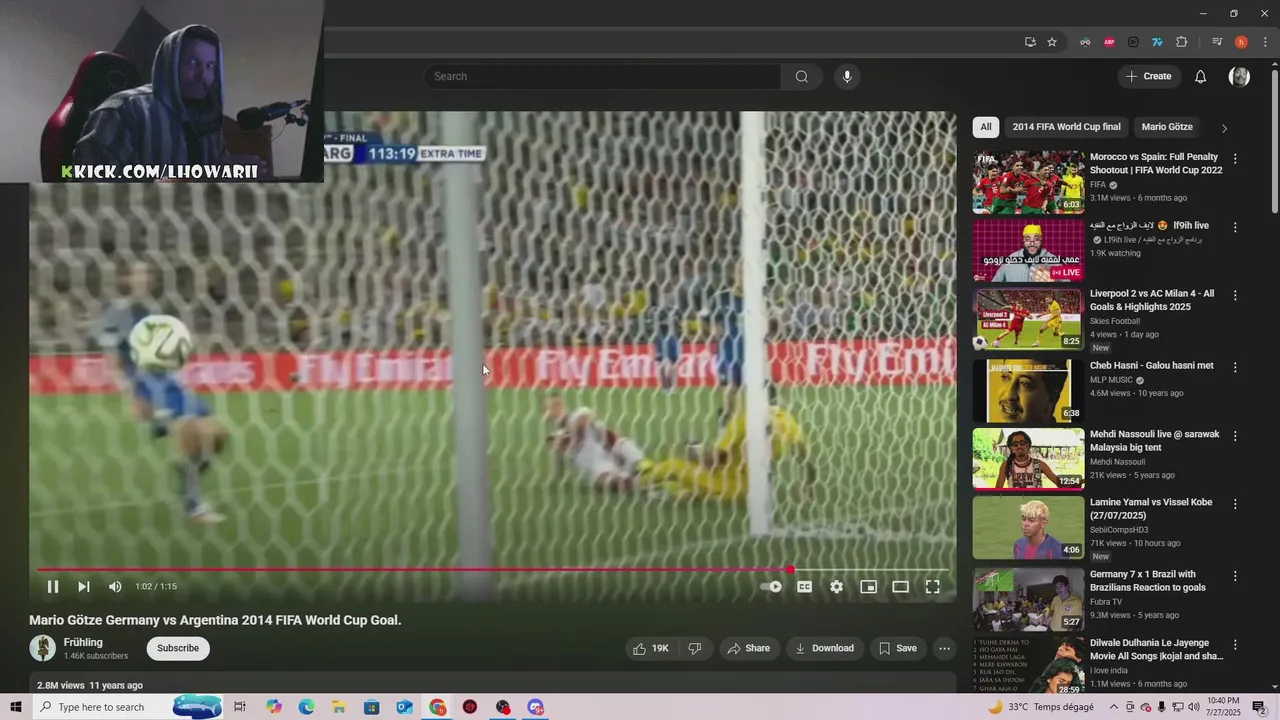Image resolution: width=1280 pixels, height=720 pixels.
Task: Open the player settings gear
Action: [837, 587]
